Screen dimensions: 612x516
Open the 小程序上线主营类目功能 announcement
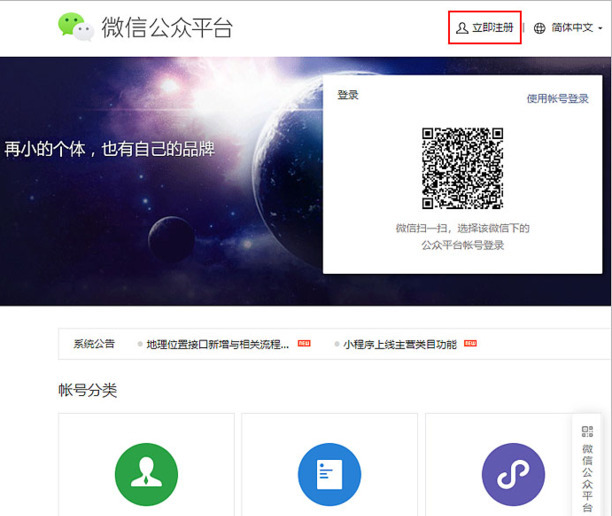coord(399,344)
